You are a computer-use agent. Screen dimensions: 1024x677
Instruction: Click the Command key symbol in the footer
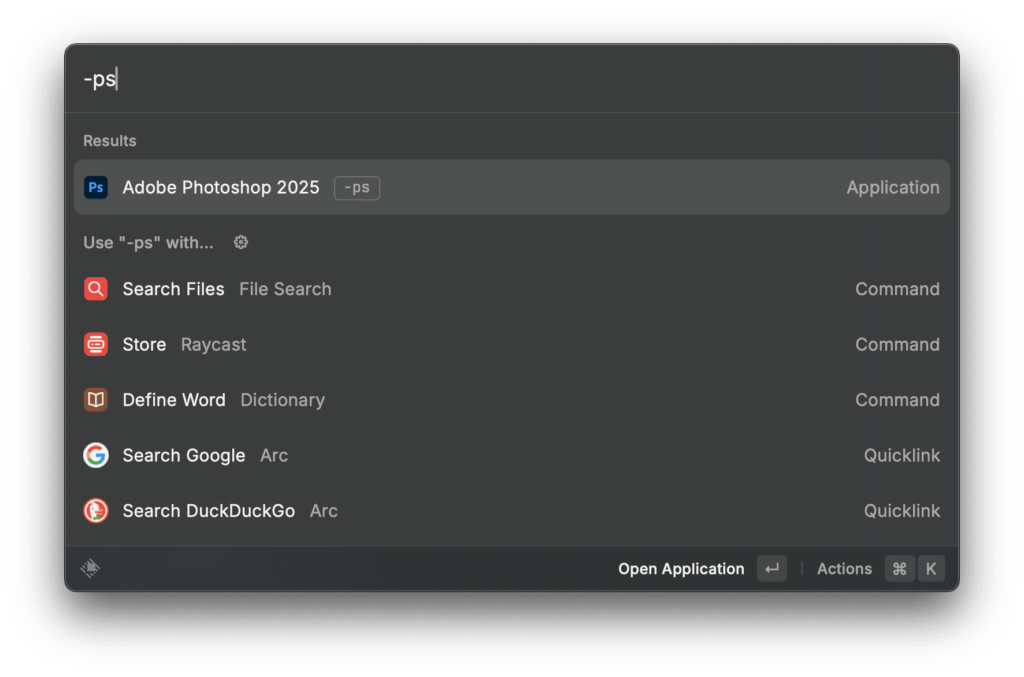tap(899, 569)
